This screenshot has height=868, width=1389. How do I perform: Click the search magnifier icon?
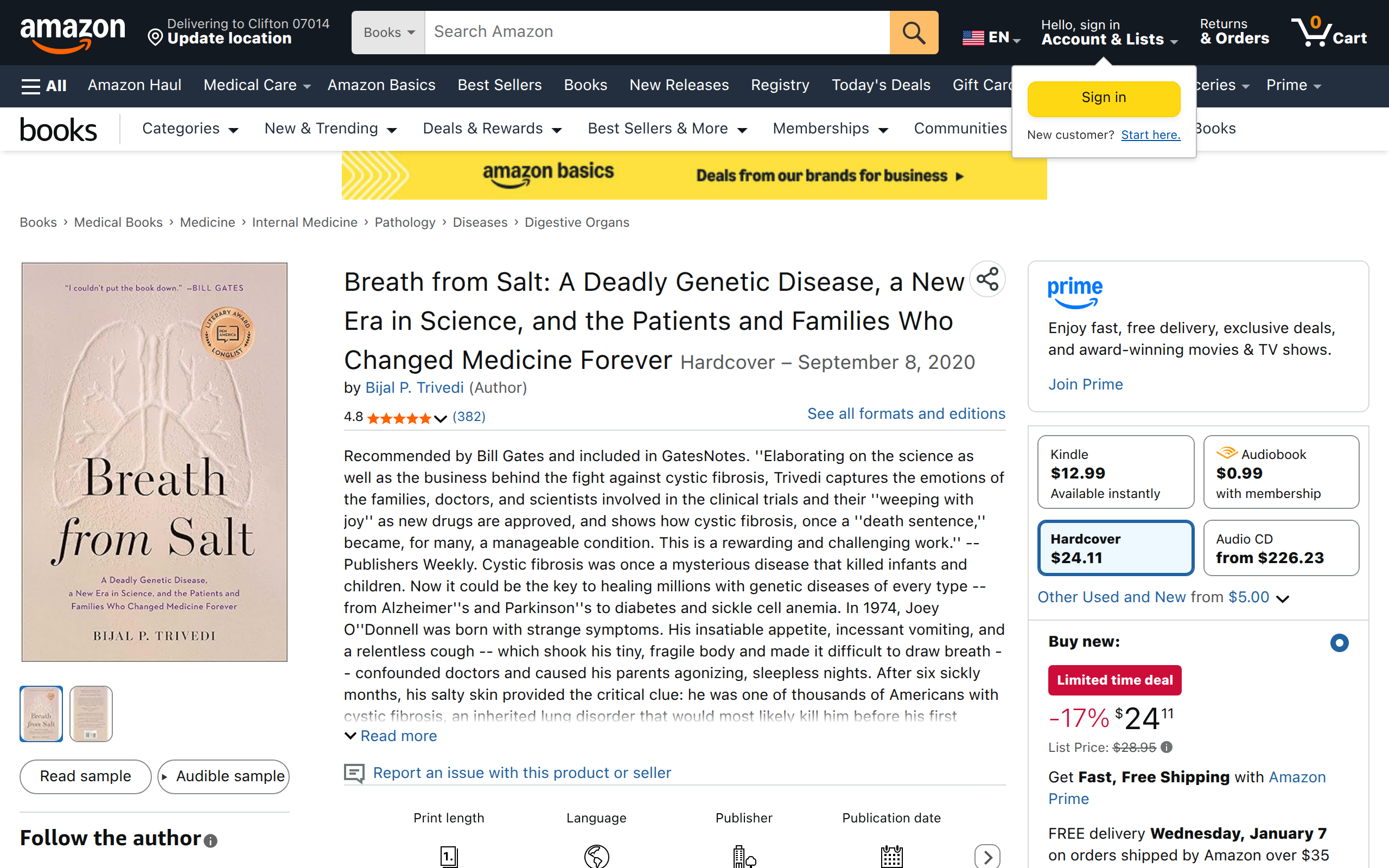[913, 32]
